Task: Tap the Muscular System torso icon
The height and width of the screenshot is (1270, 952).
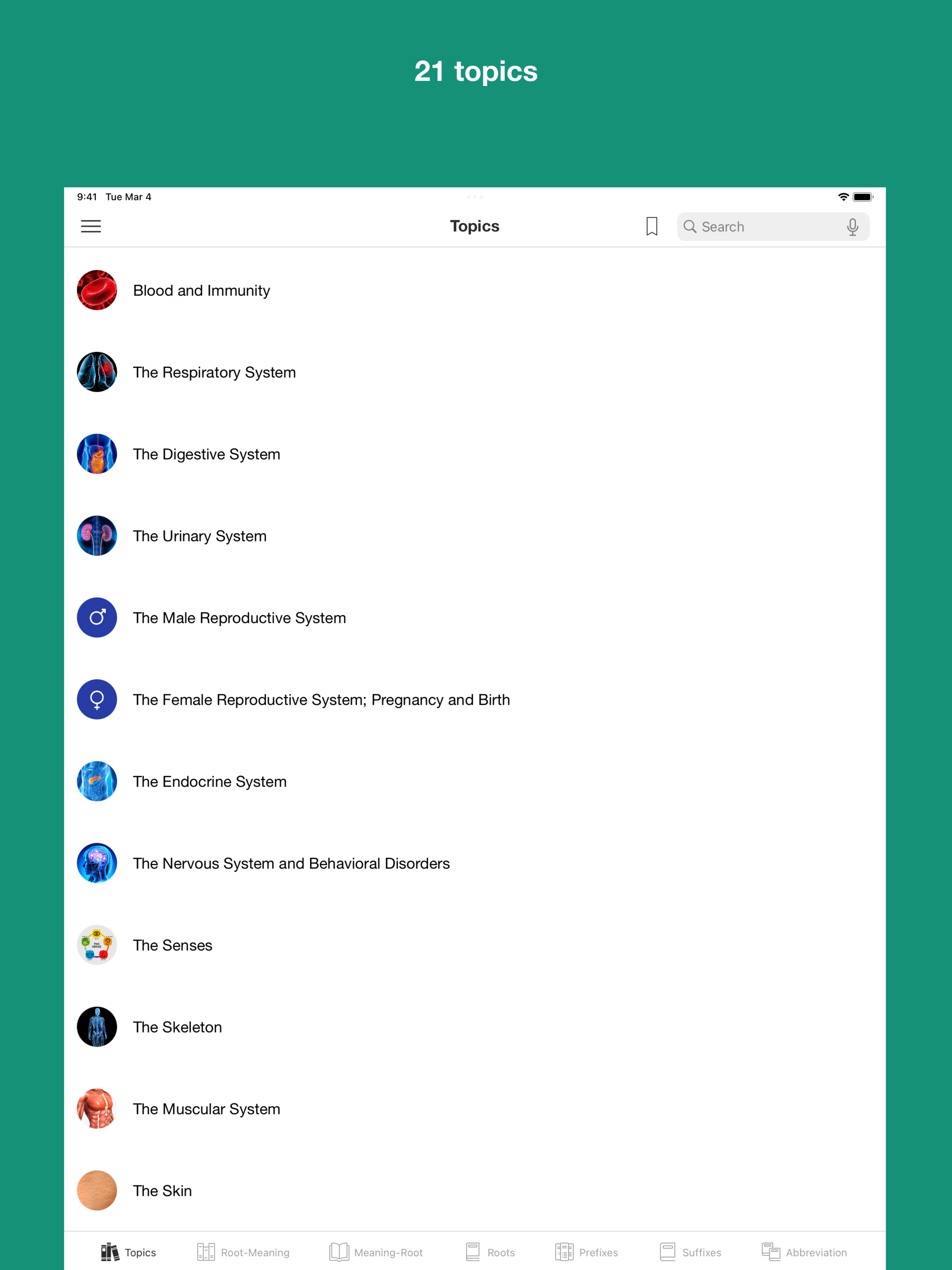Action: [x=97, y=1108]
